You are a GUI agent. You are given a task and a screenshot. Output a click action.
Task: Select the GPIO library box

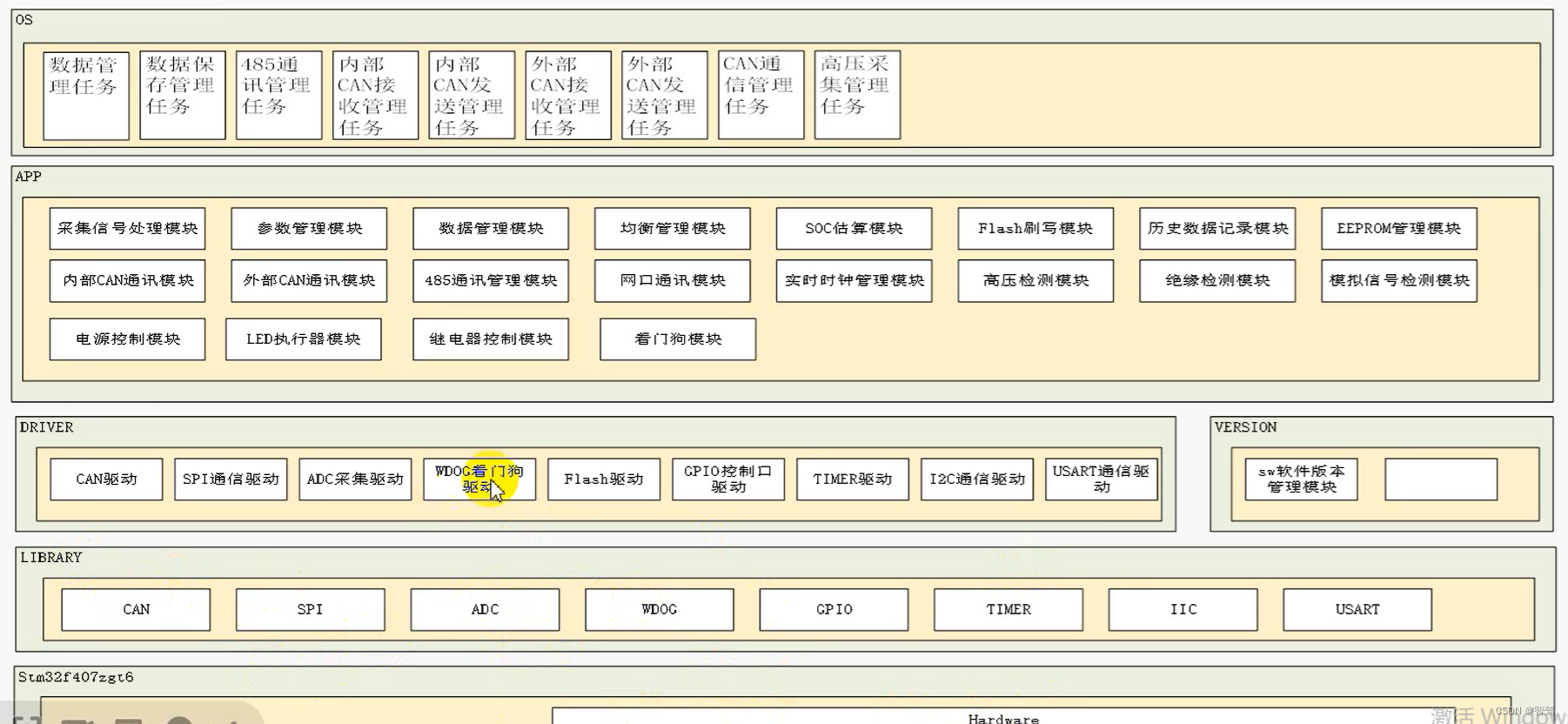(x=834, y=610)
